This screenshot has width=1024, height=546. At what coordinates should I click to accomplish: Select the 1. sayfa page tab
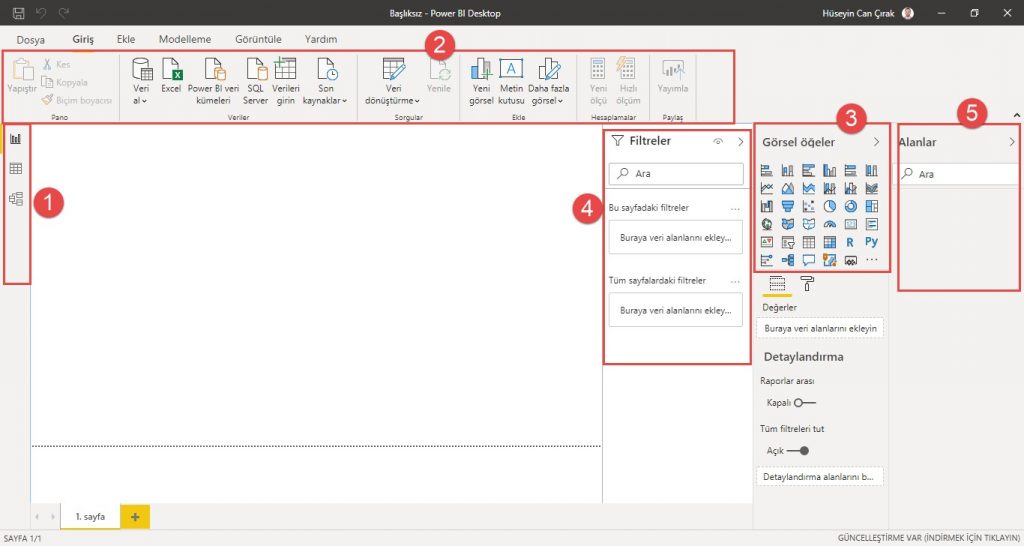pyautogui.click(x=90, y=516)
